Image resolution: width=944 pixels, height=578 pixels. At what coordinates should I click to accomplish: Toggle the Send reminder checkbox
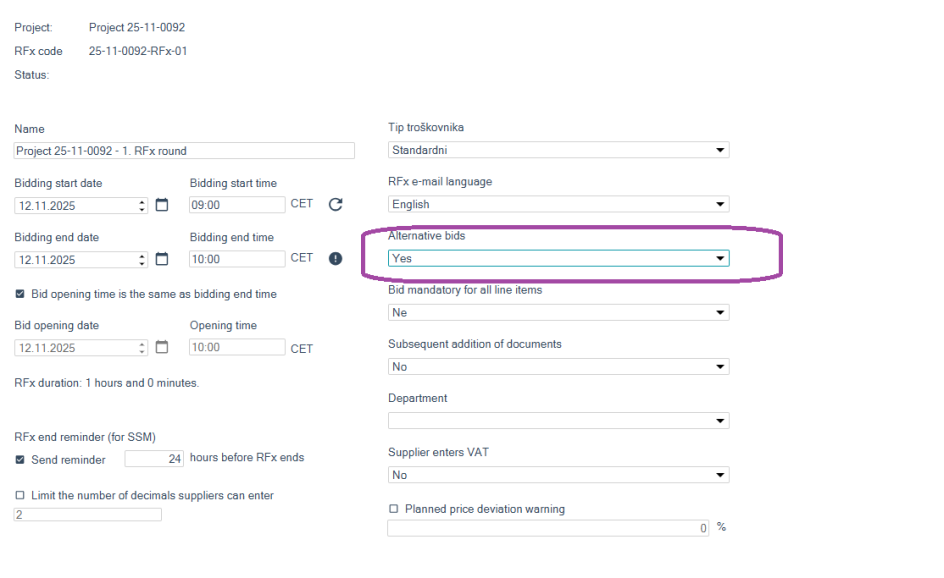[x=20, y=460]
